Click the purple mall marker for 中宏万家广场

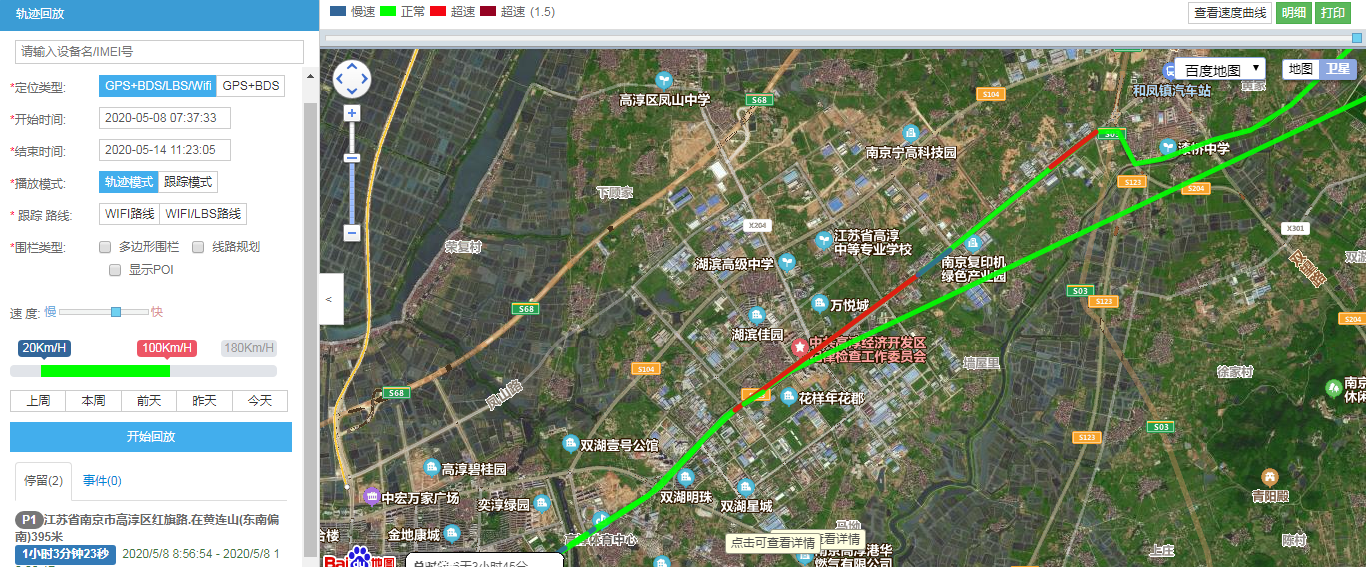[x=371, y=496]
